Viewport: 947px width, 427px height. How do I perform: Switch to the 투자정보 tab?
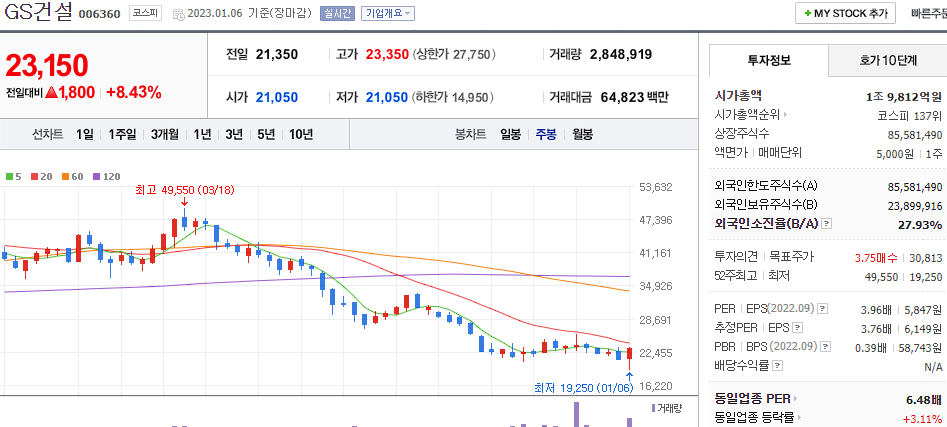[769, 60]
